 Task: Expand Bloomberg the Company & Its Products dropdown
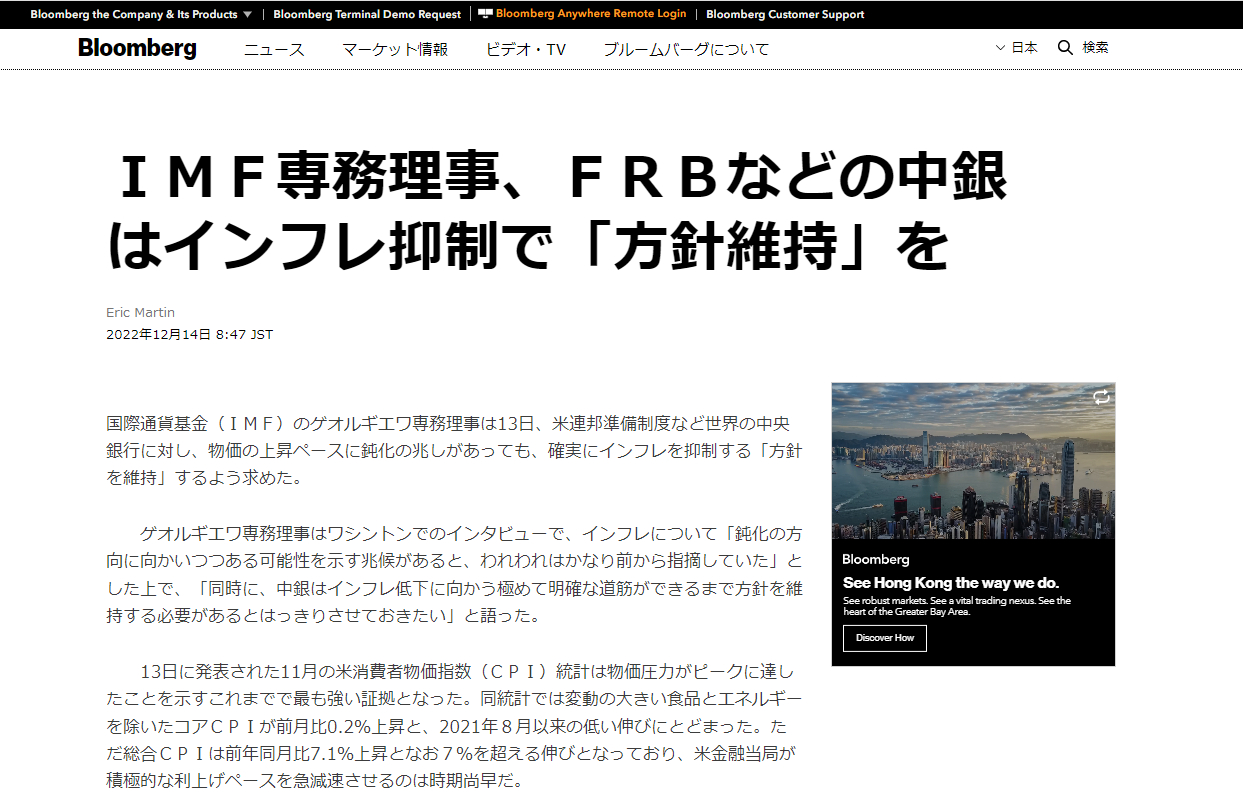pyautogui.click(x=141, y=14)
